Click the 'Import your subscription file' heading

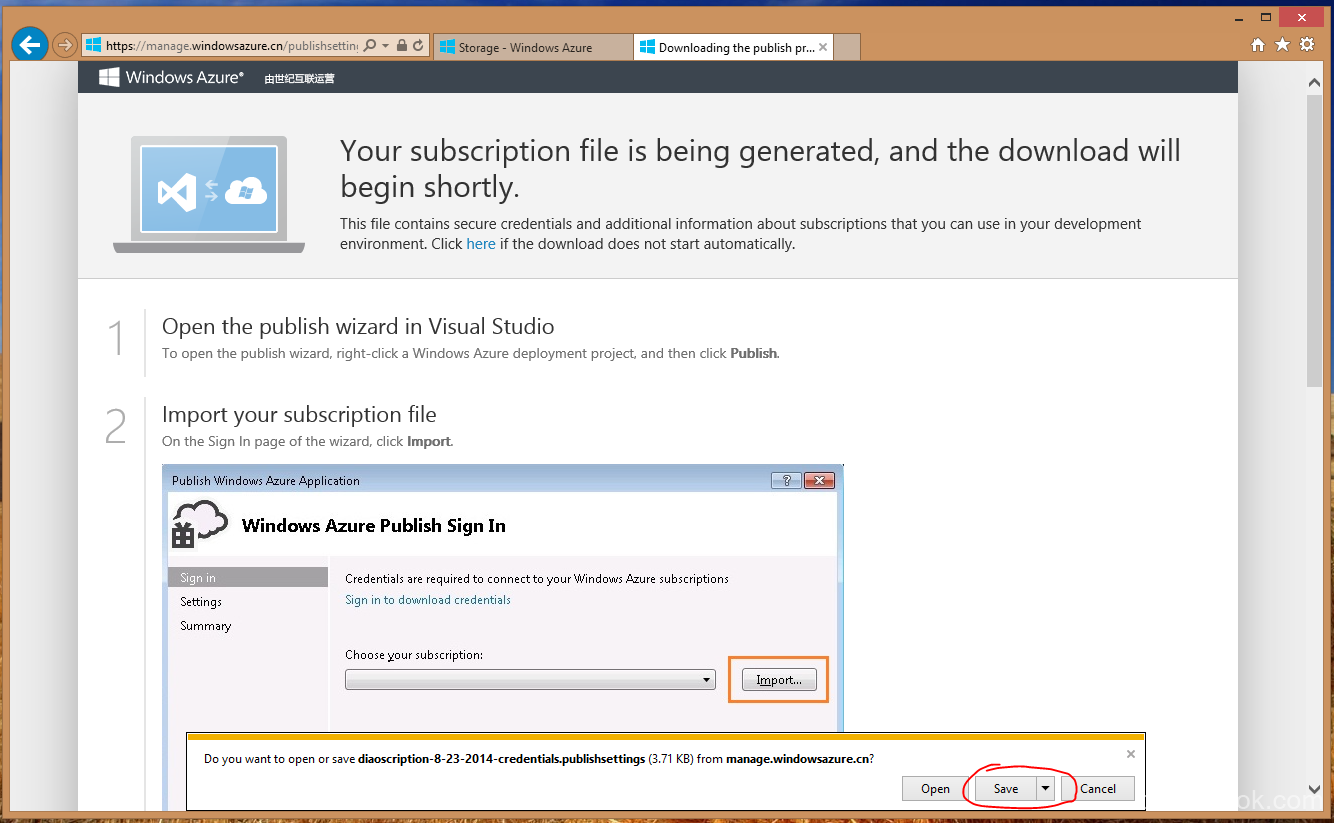(299, 415)
